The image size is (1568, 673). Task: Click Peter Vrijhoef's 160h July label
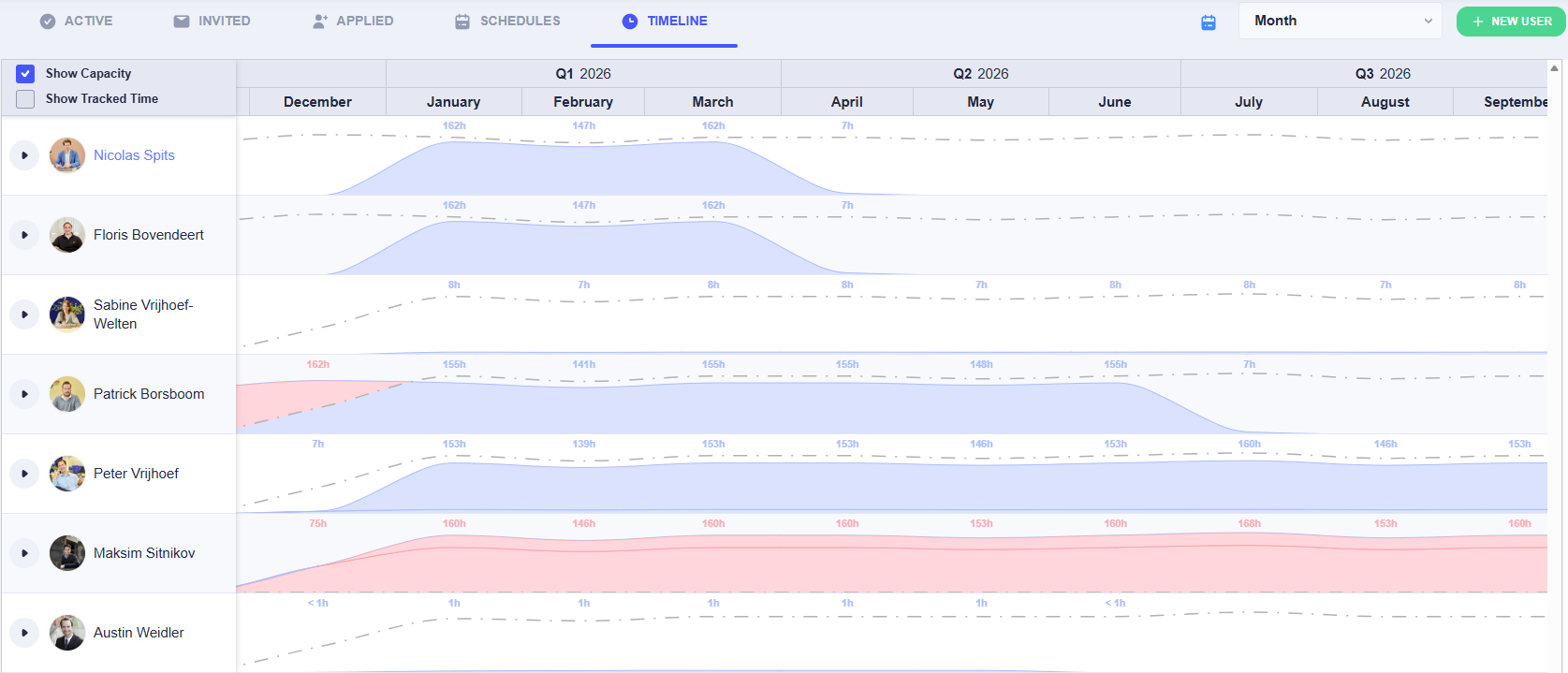tap(1250, 444)
